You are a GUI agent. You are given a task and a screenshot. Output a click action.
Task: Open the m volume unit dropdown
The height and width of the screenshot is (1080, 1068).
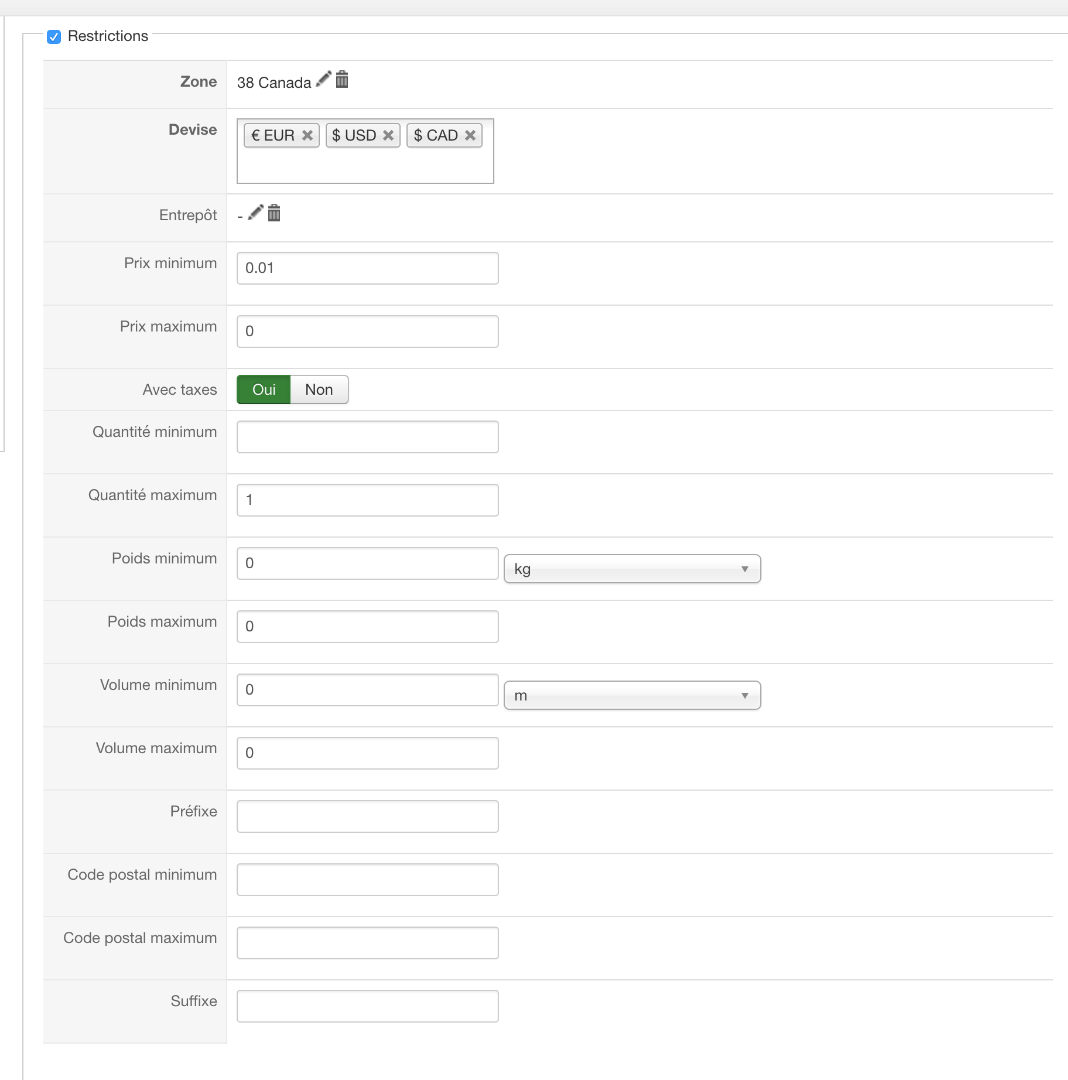632,695
